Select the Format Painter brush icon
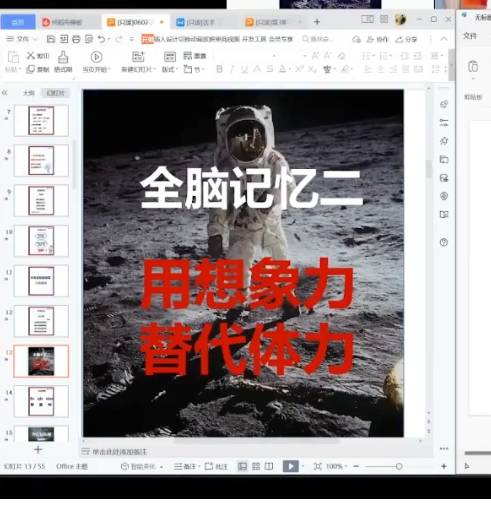This screenshot has height=514, width=491. [x=63, y=57]
